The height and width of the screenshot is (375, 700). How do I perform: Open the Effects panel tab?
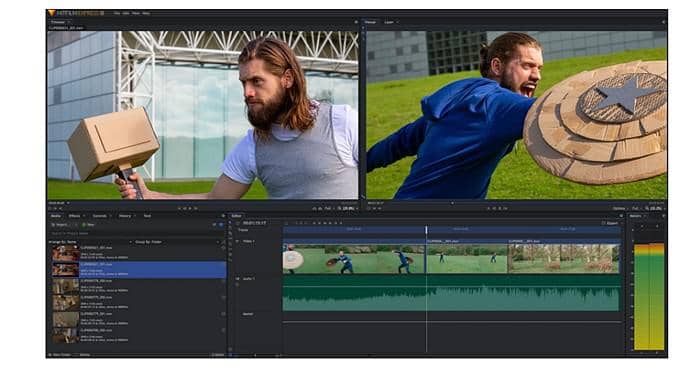[x=75, y=216]
